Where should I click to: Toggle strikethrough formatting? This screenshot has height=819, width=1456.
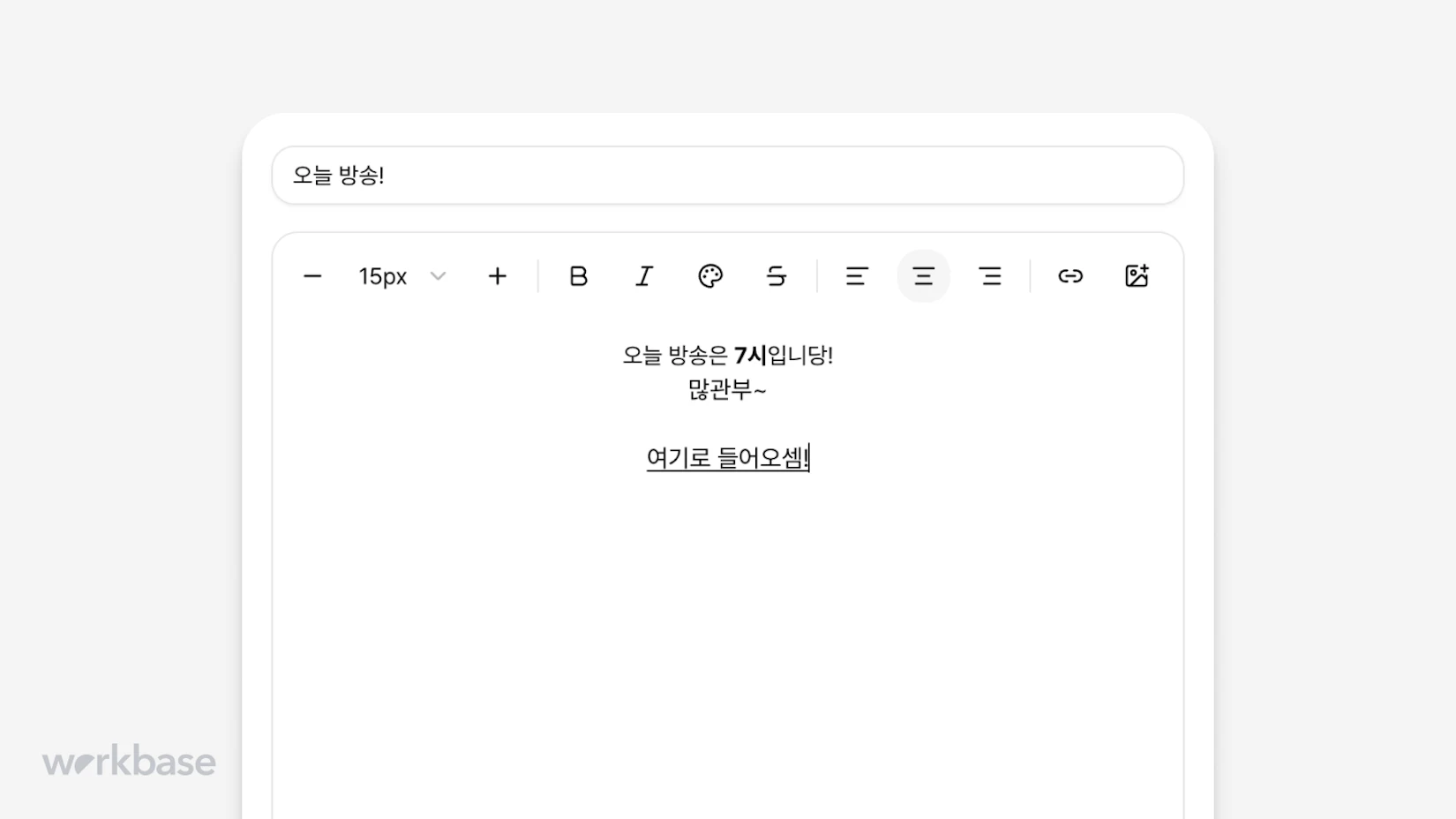pos(777,276)
